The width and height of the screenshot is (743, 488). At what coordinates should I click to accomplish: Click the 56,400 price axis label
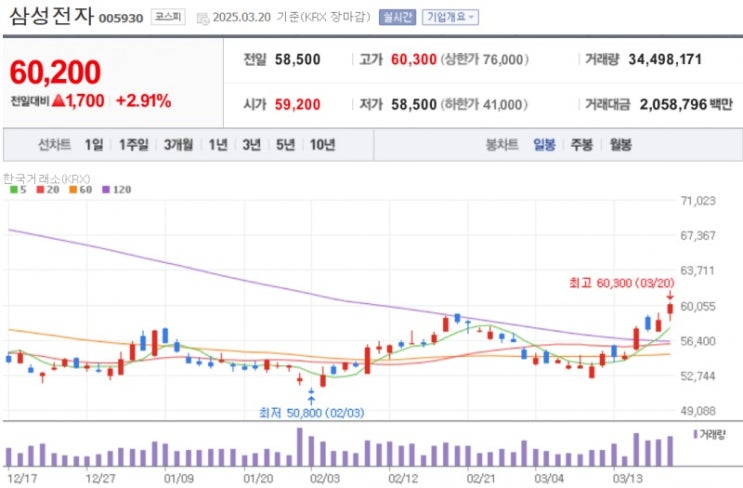(x=698, y=341)
